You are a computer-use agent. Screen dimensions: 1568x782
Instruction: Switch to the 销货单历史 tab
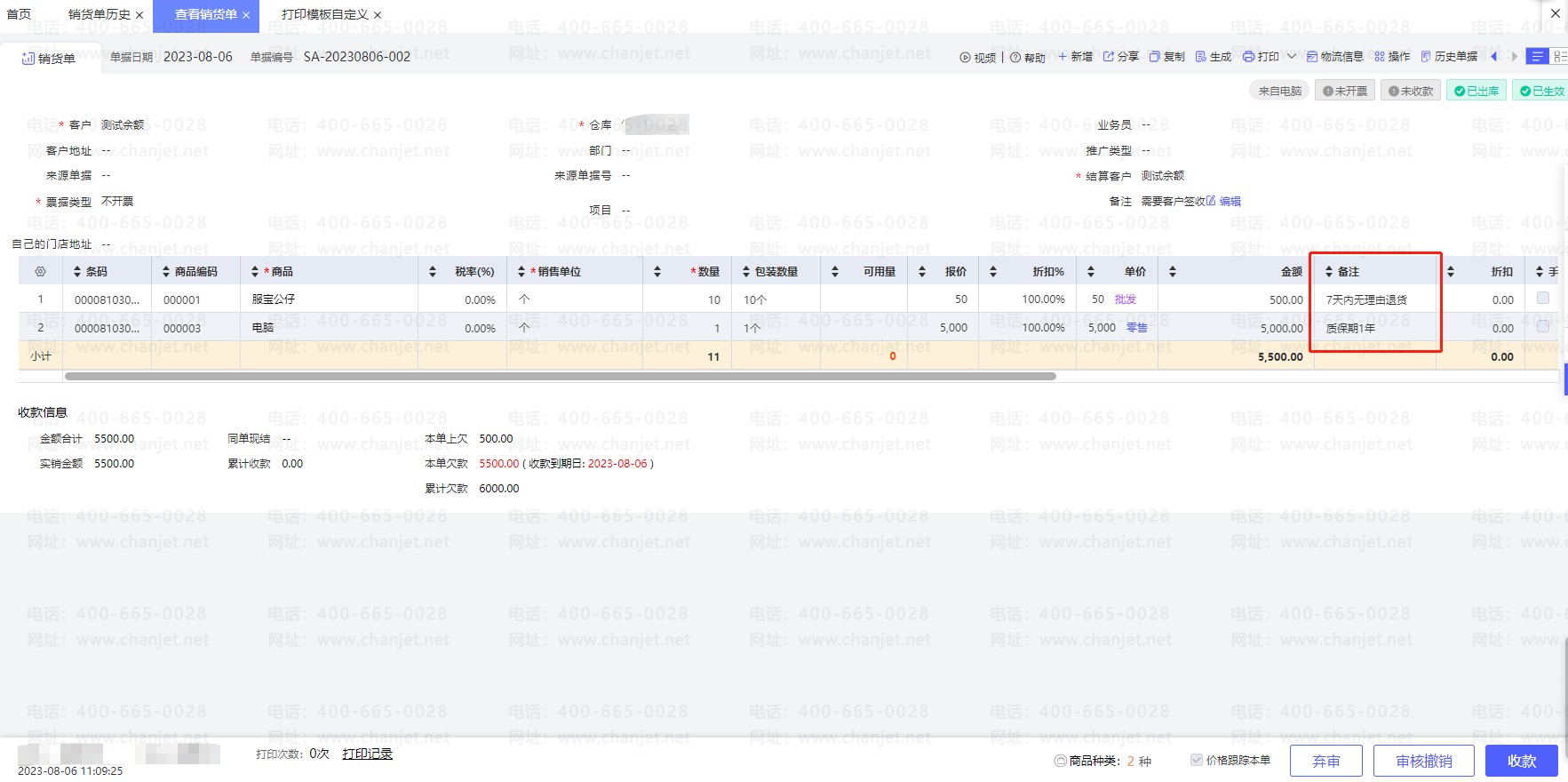point(99,15)
